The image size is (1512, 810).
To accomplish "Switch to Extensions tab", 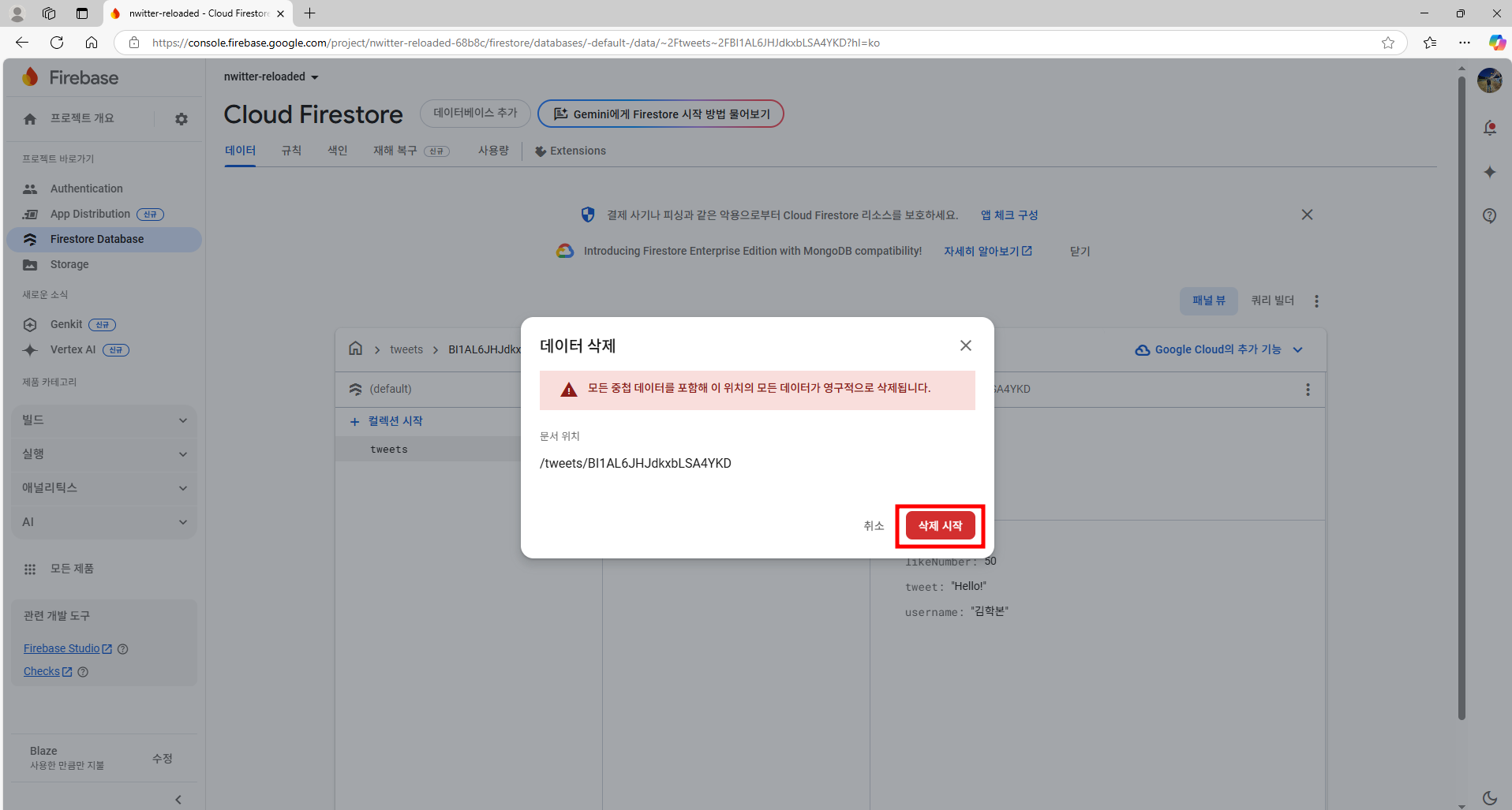I will (571, 151).
